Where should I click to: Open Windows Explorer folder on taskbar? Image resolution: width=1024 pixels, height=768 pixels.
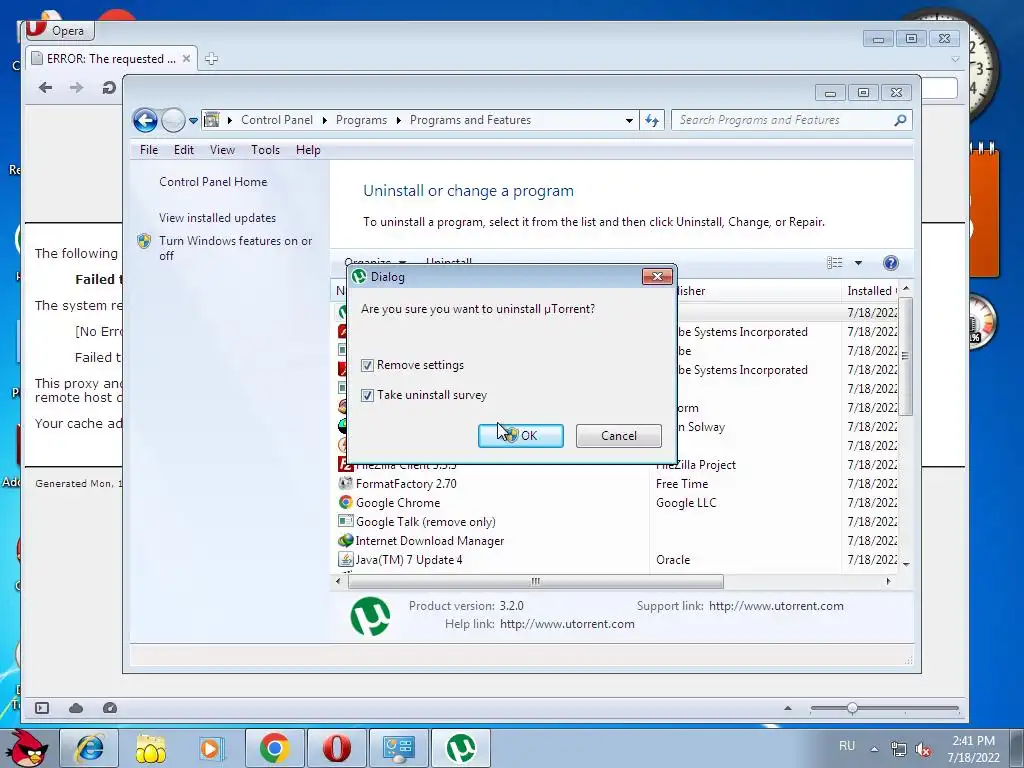click(150, 748)
